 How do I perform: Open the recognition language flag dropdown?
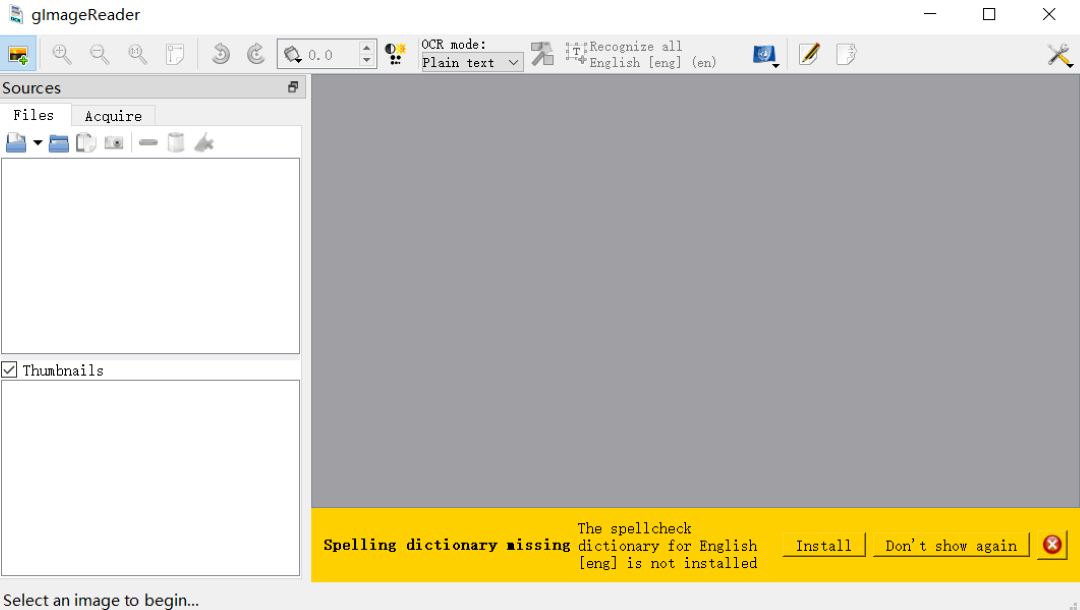point(765,55)
